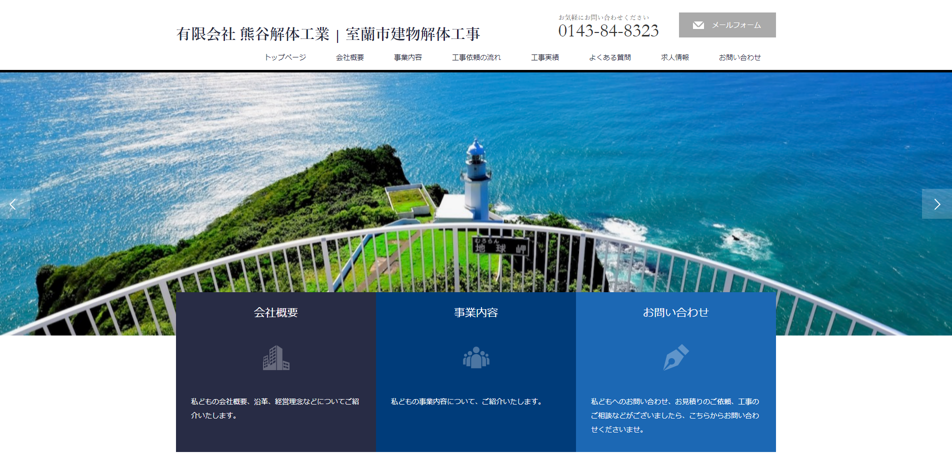
Task: Advance to next slide with right arrow
Action: tap(937, 204)
